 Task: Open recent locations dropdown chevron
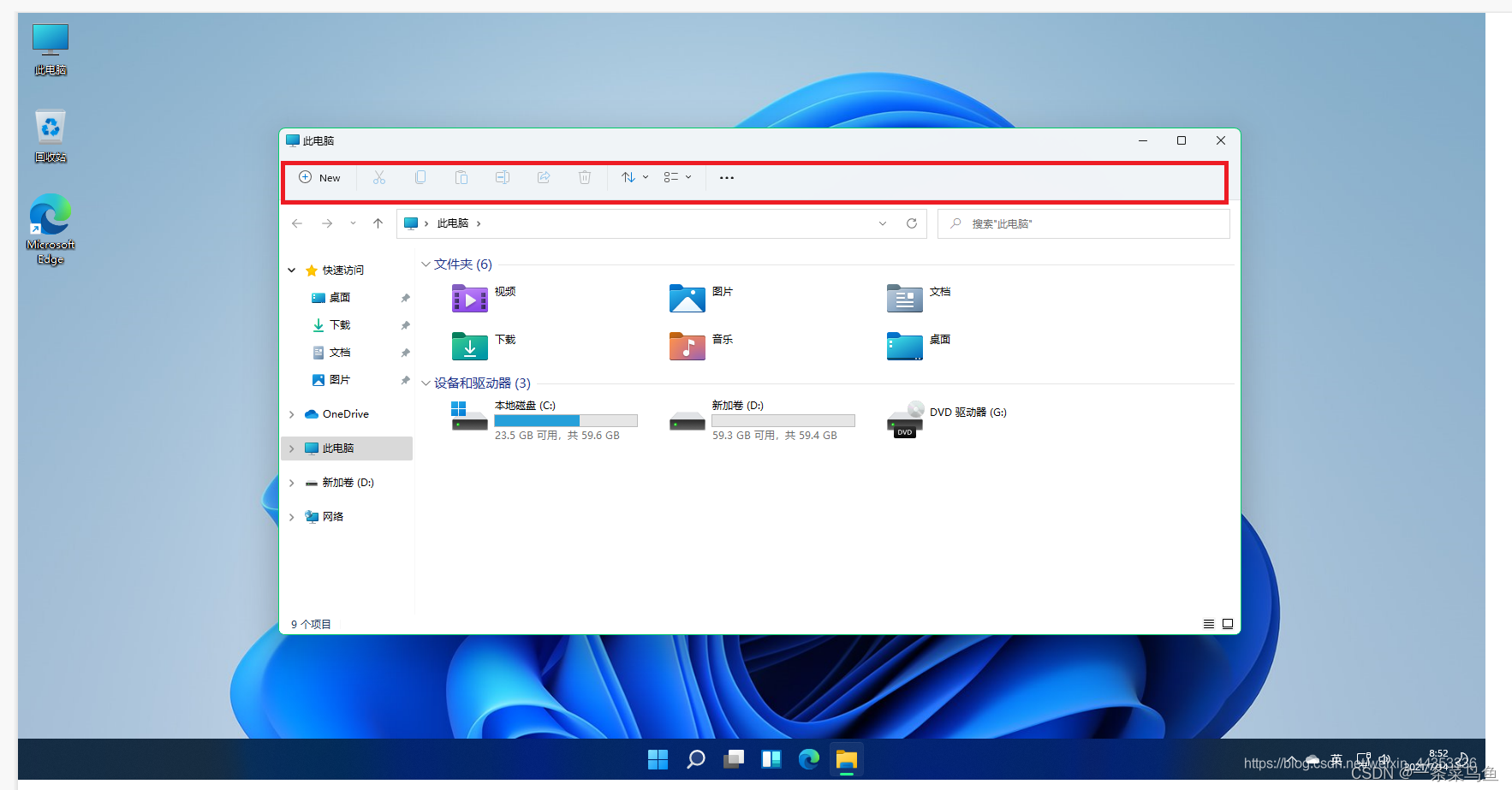pyautogui.click(x=353, y=223)
